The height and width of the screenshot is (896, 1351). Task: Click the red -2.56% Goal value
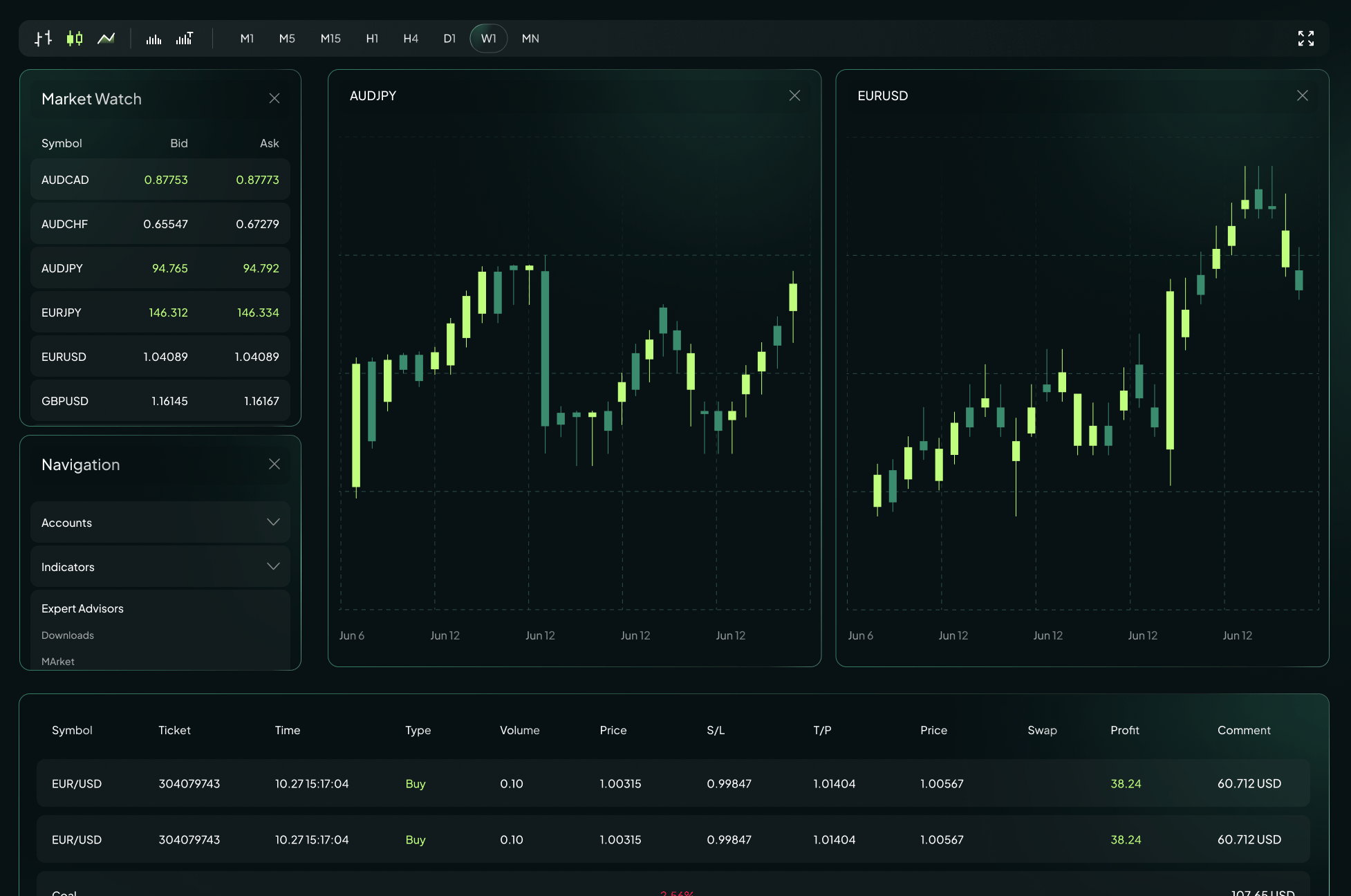pos(675,891)
